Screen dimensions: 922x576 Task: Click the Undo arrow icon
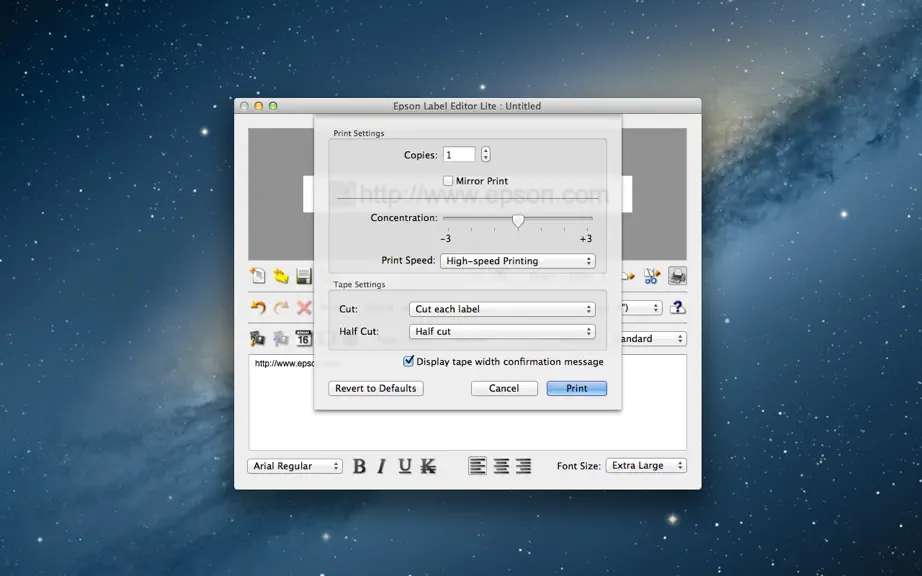click(258, 307)
